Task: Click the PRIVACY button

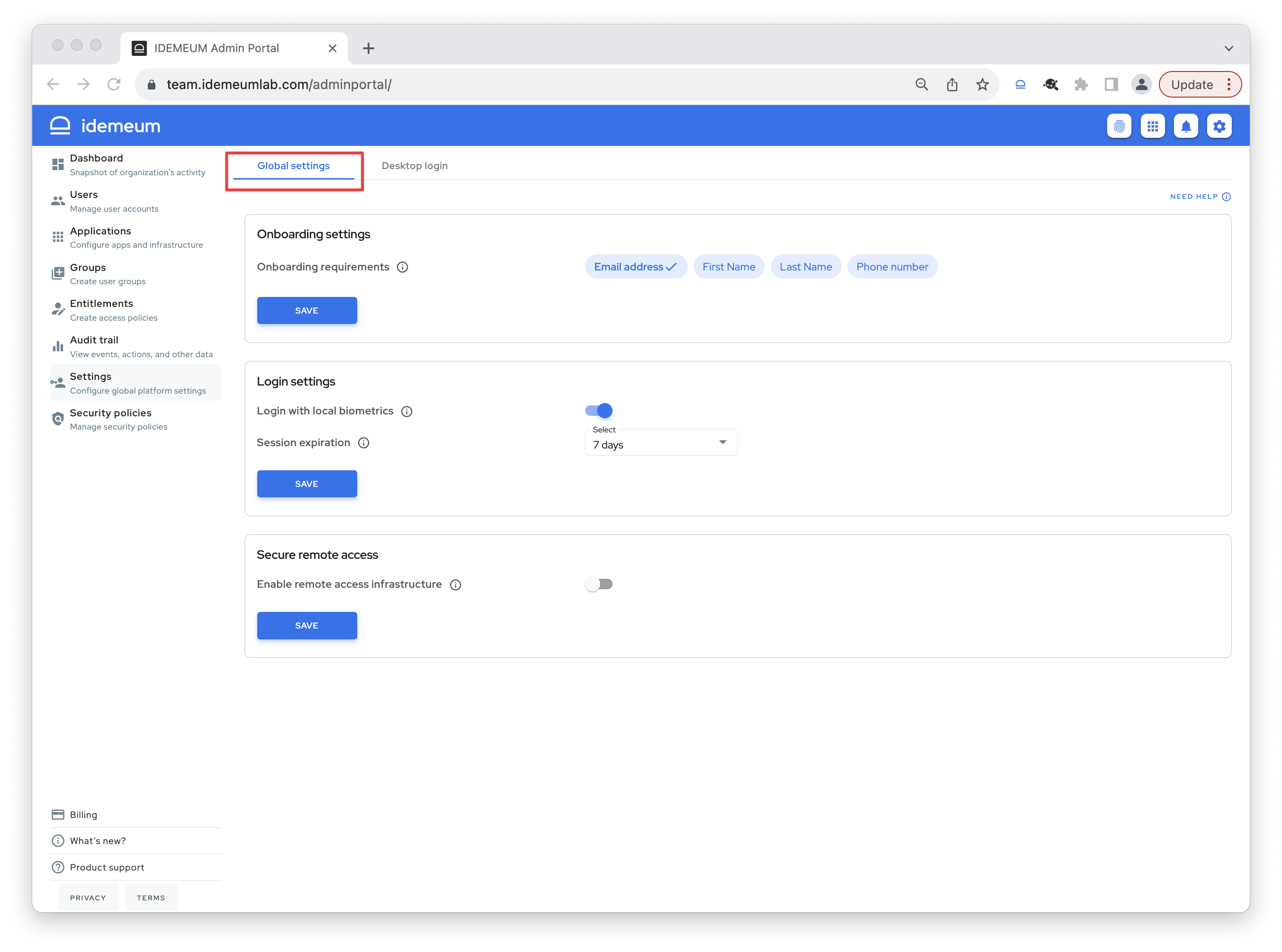Action: pyautogui.click(x=88, y=898)
